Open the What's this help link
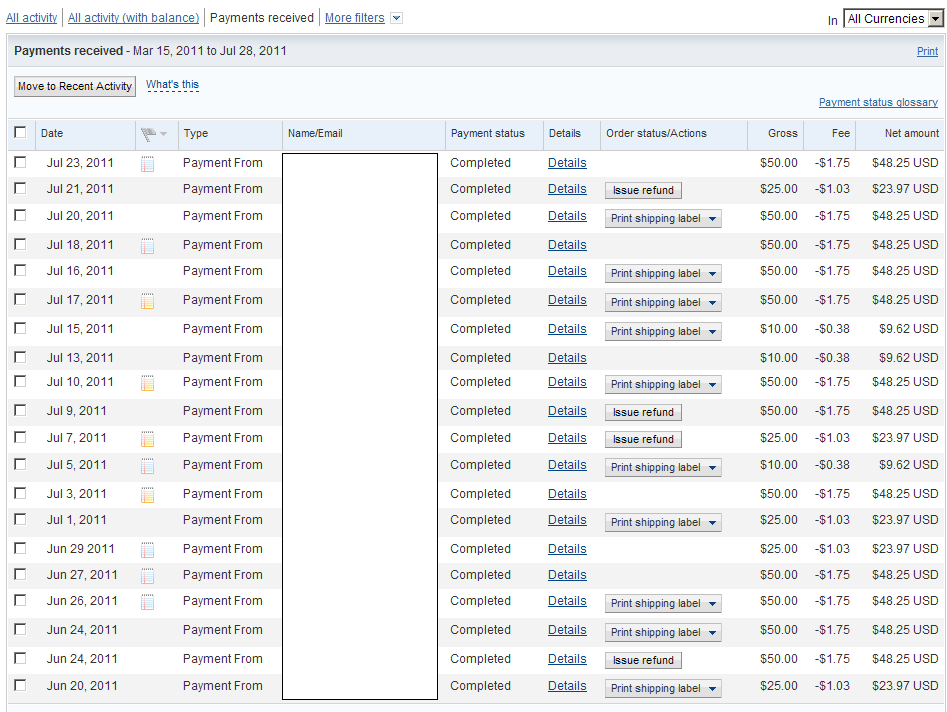The width and height of the screenshot is (947, 712). [172, 85]
